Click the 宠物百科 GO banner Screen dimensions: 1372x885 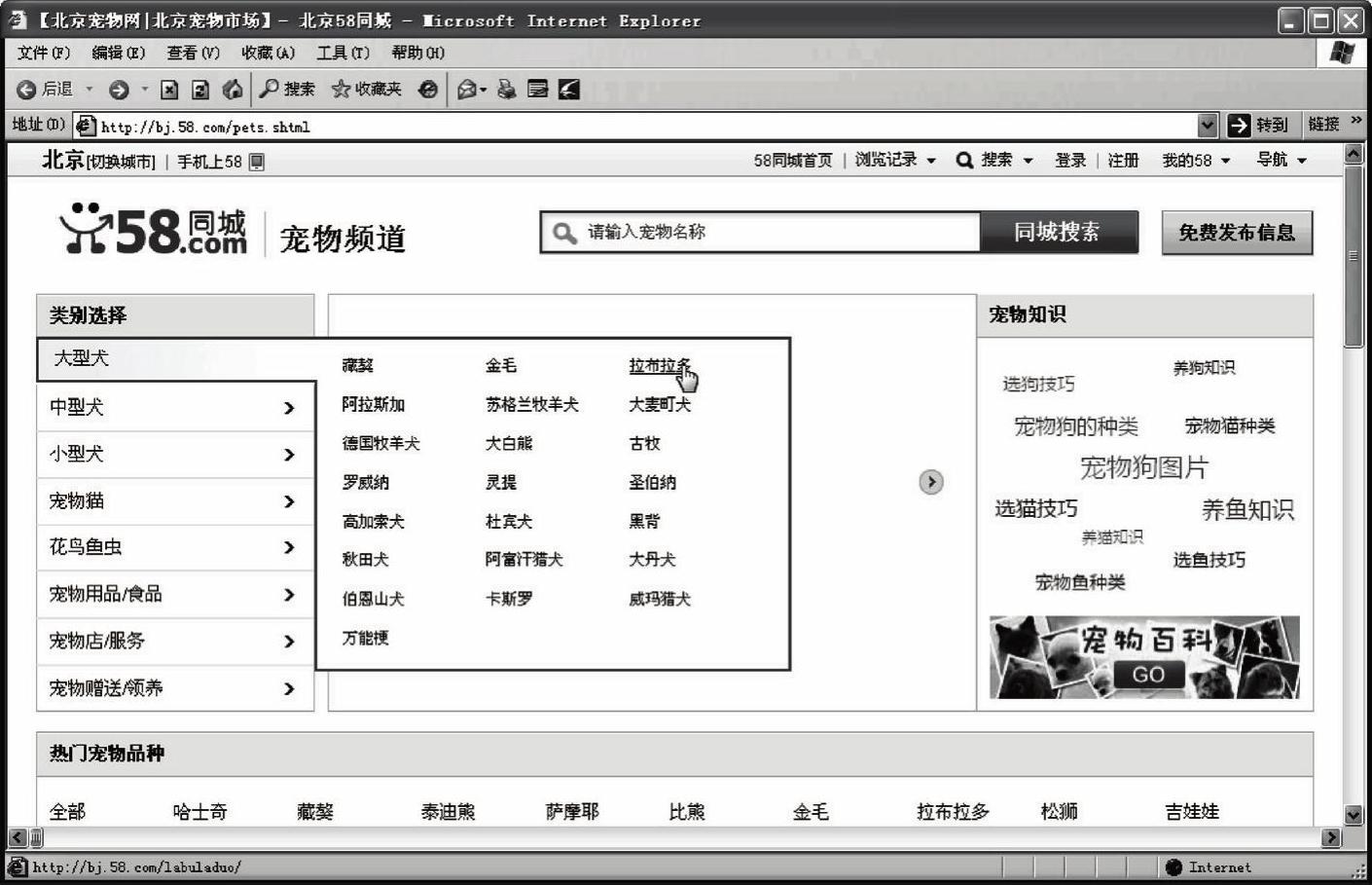click(1144, 657)
